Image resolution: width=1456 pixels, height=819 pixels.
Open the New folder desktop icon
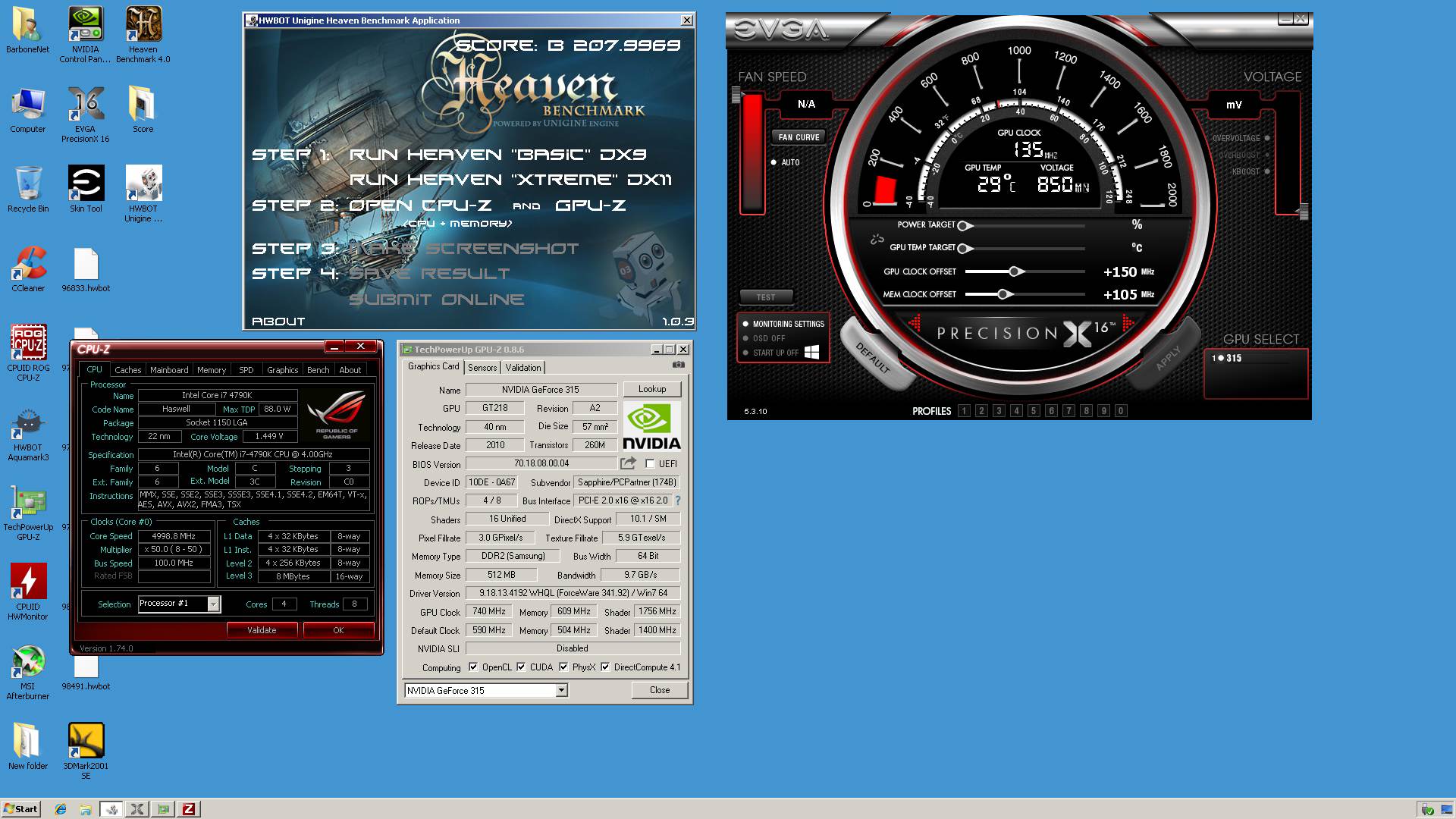pyautogui.click(x=27, y=746)
